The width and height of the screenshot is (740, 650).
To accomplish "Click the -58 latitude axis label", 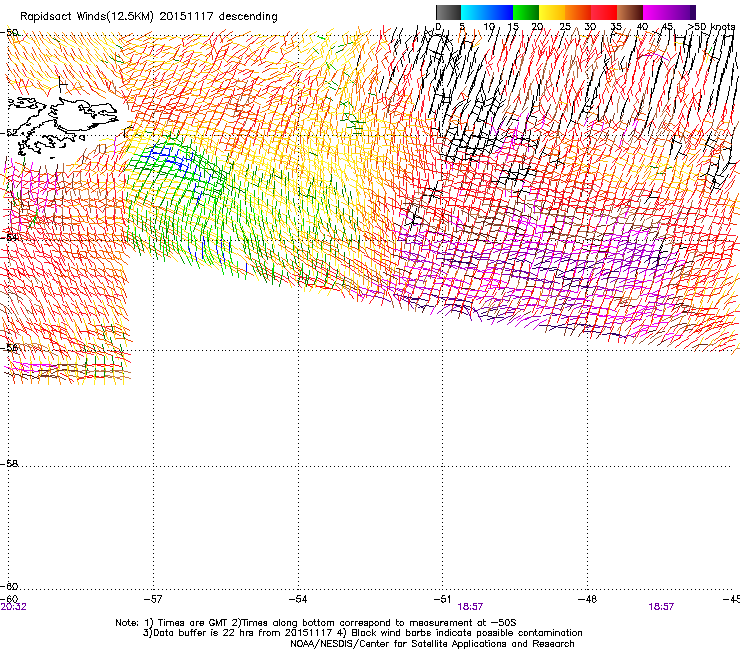I will pos(9,464).
